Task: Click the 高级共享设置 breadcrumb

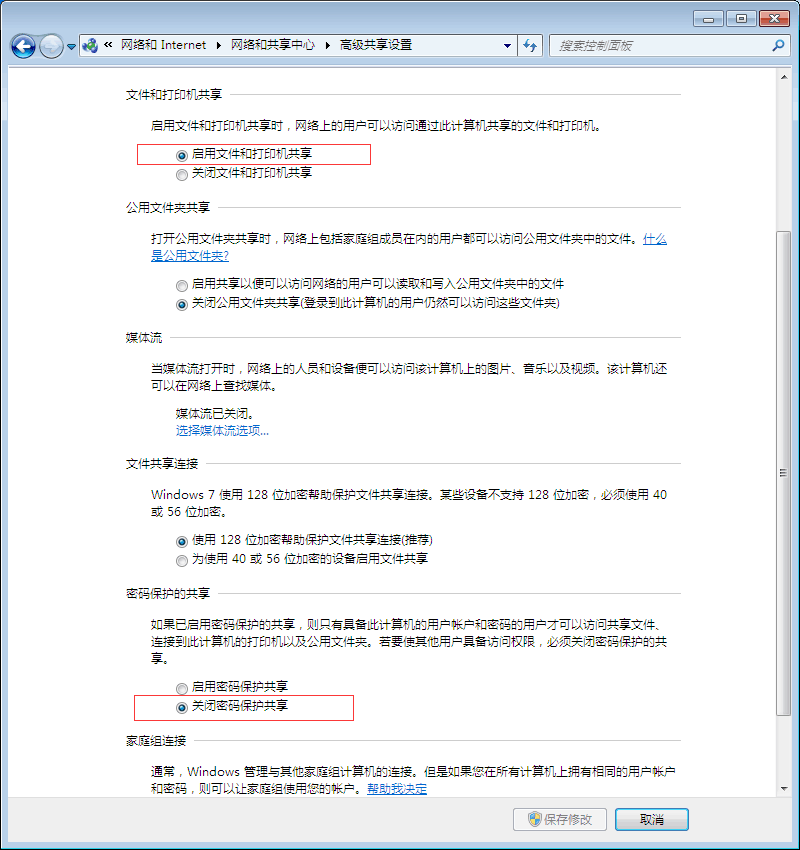Action: point(376,45)
